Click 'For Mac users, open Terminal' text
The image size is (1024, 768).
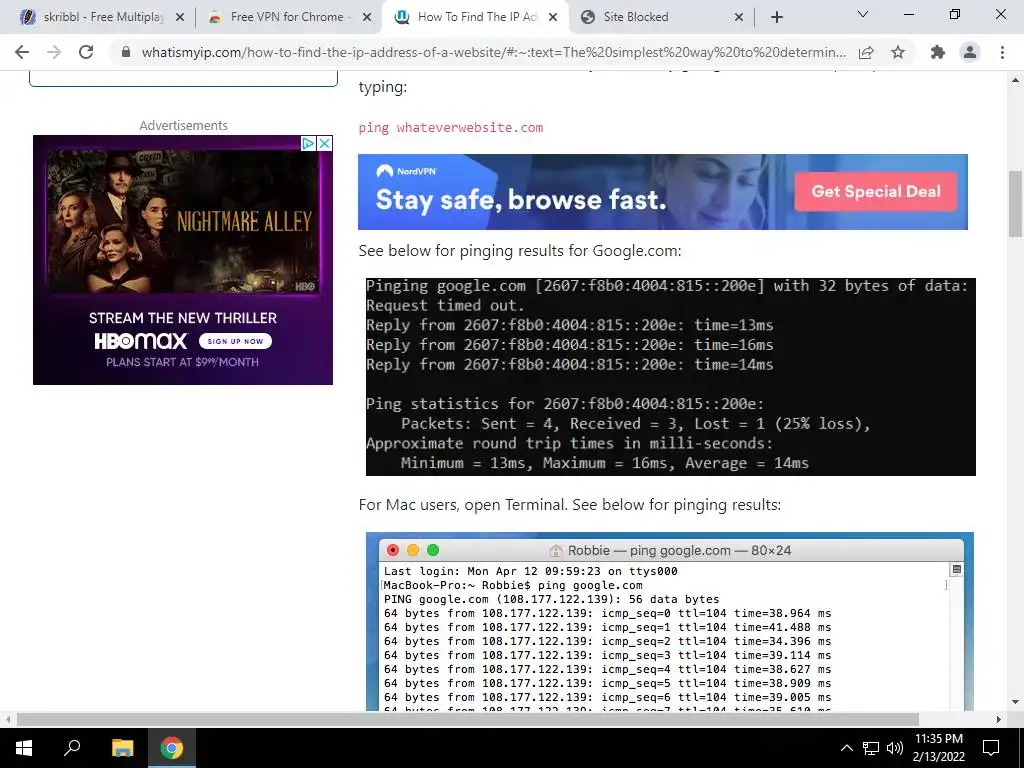click(x=569, y=505)
